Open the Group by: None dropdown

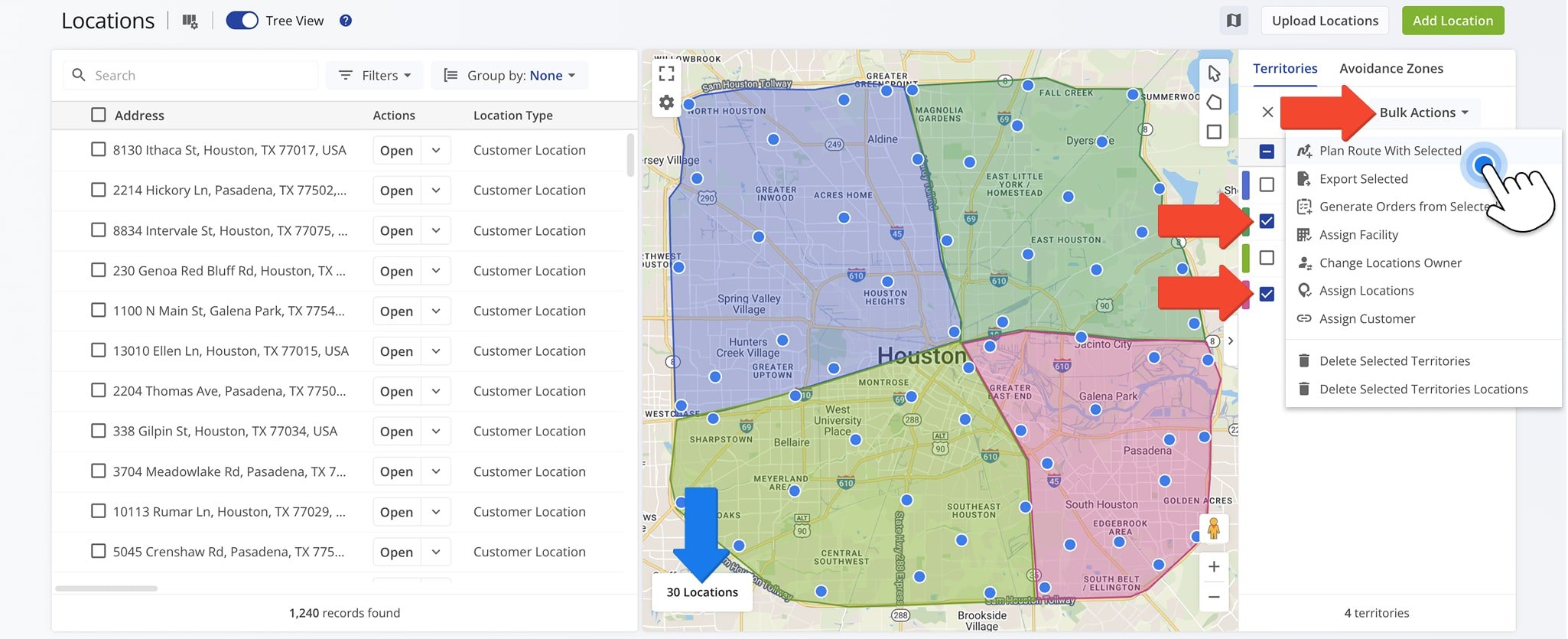509,75
